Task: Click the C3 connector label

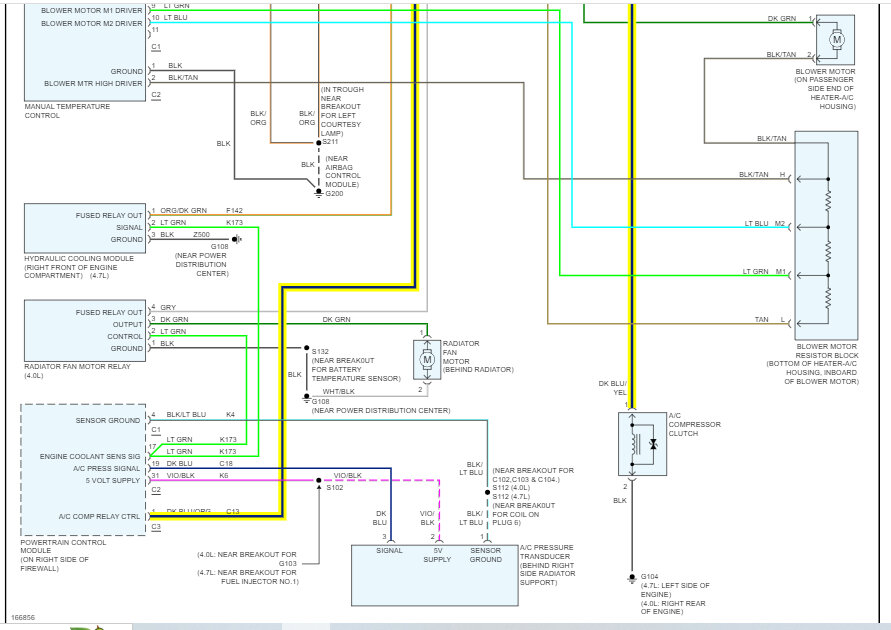Action: click(x=156, y=527)
